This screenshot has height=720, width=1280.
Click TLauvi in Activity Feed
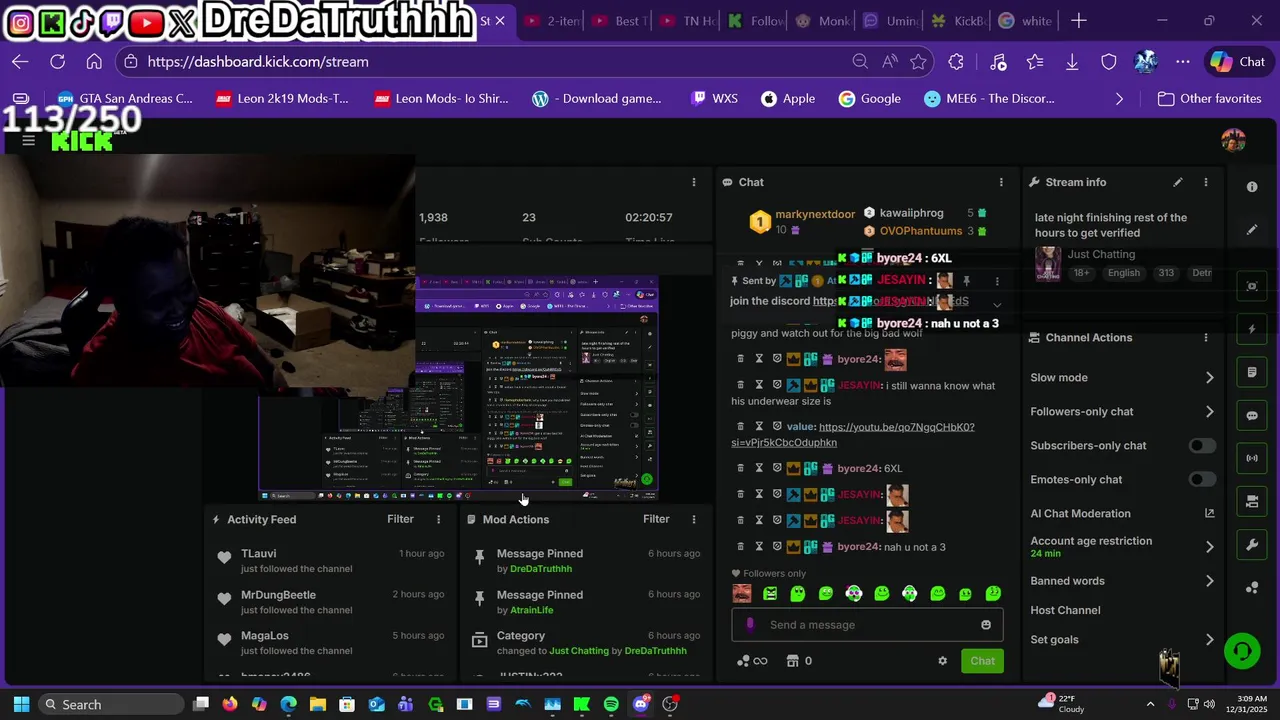click(258, 554)
